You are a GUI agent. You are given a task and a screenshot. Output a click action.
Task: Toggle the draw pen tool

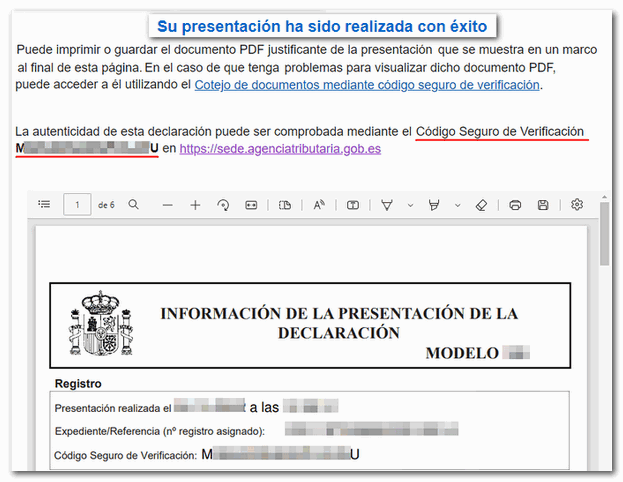click(x=387, y=205)
